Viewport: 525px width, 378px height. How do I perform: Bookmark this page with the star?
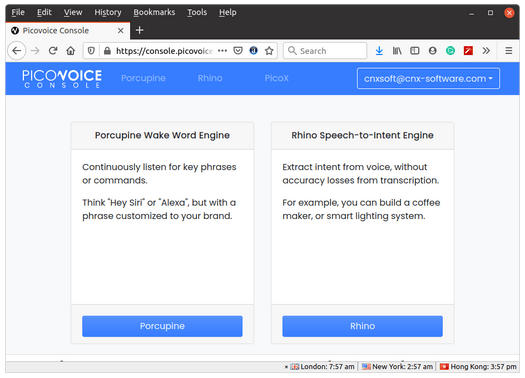pyautogui.click(x=269, y=51)
